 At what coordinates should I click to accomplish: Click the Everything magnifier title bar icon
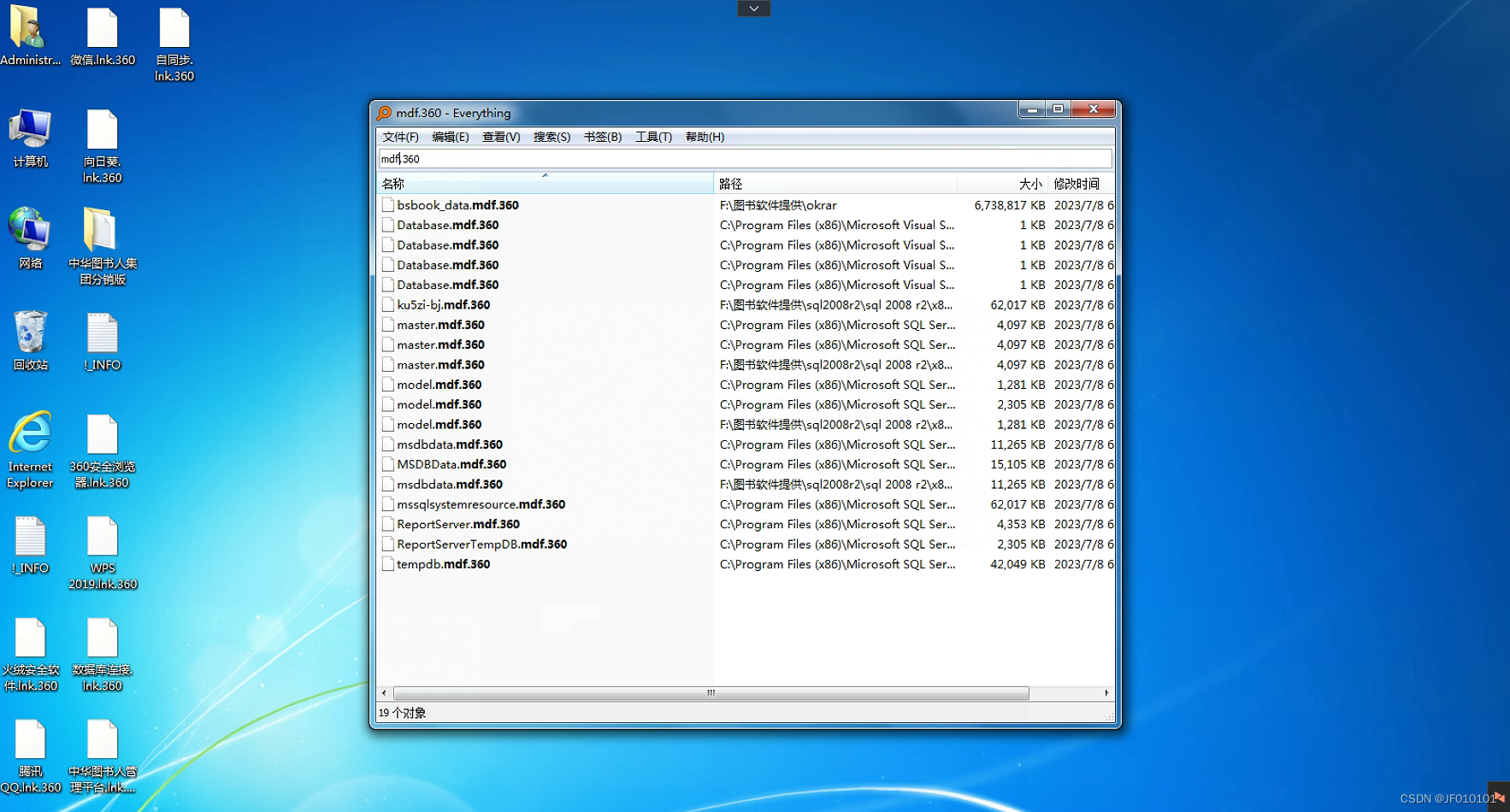tap(384, 113)
